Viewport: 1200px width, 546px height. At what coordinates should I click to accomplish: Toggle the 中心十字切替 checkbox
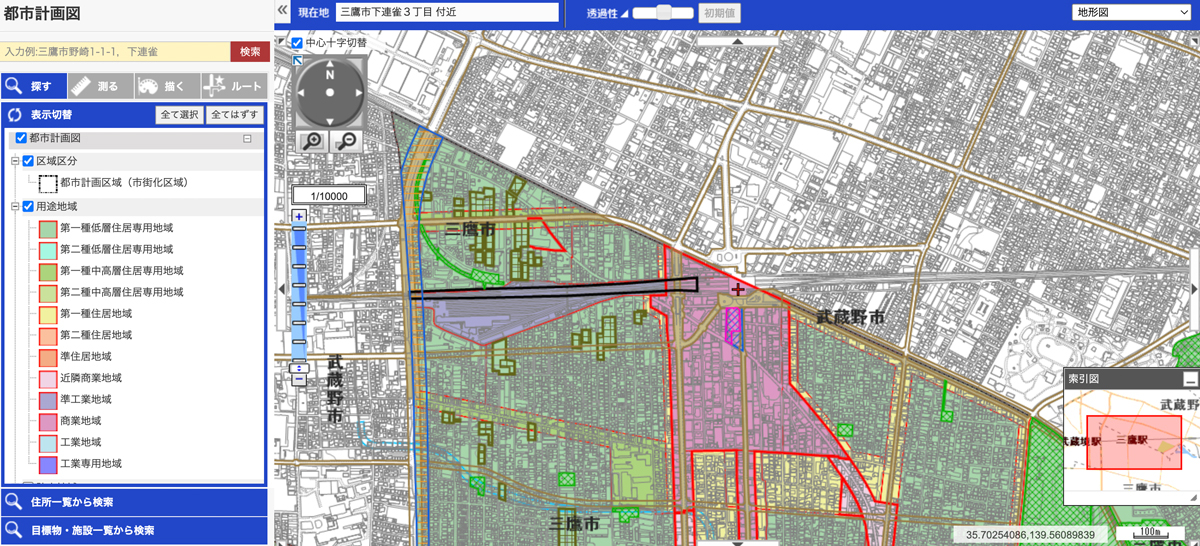click(x=297, y=44)
